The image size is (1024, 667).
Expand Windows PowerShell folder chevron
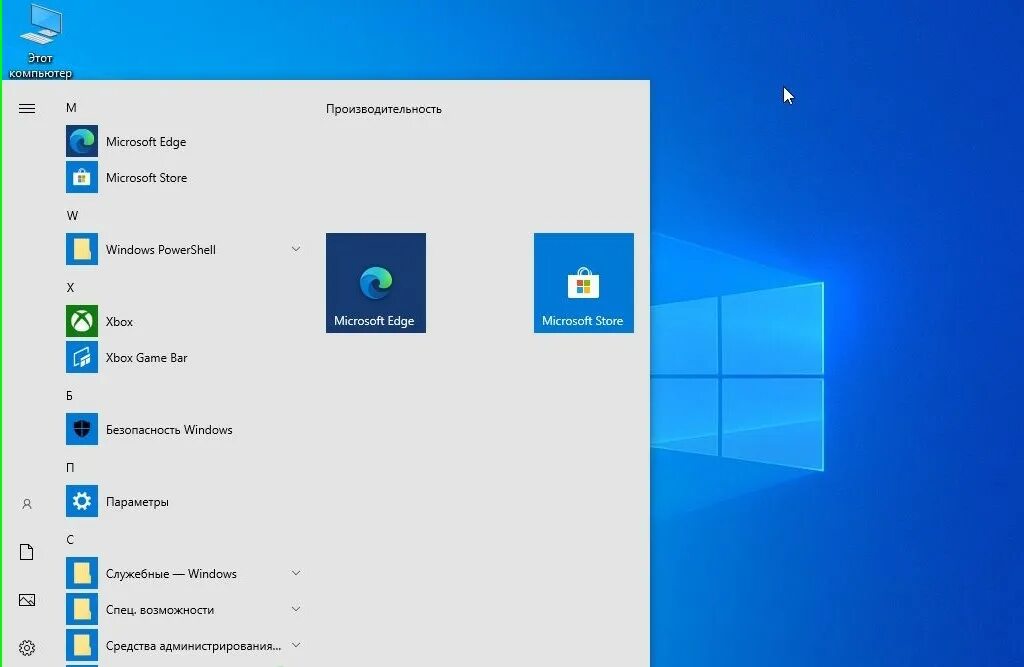pos(296,249)
